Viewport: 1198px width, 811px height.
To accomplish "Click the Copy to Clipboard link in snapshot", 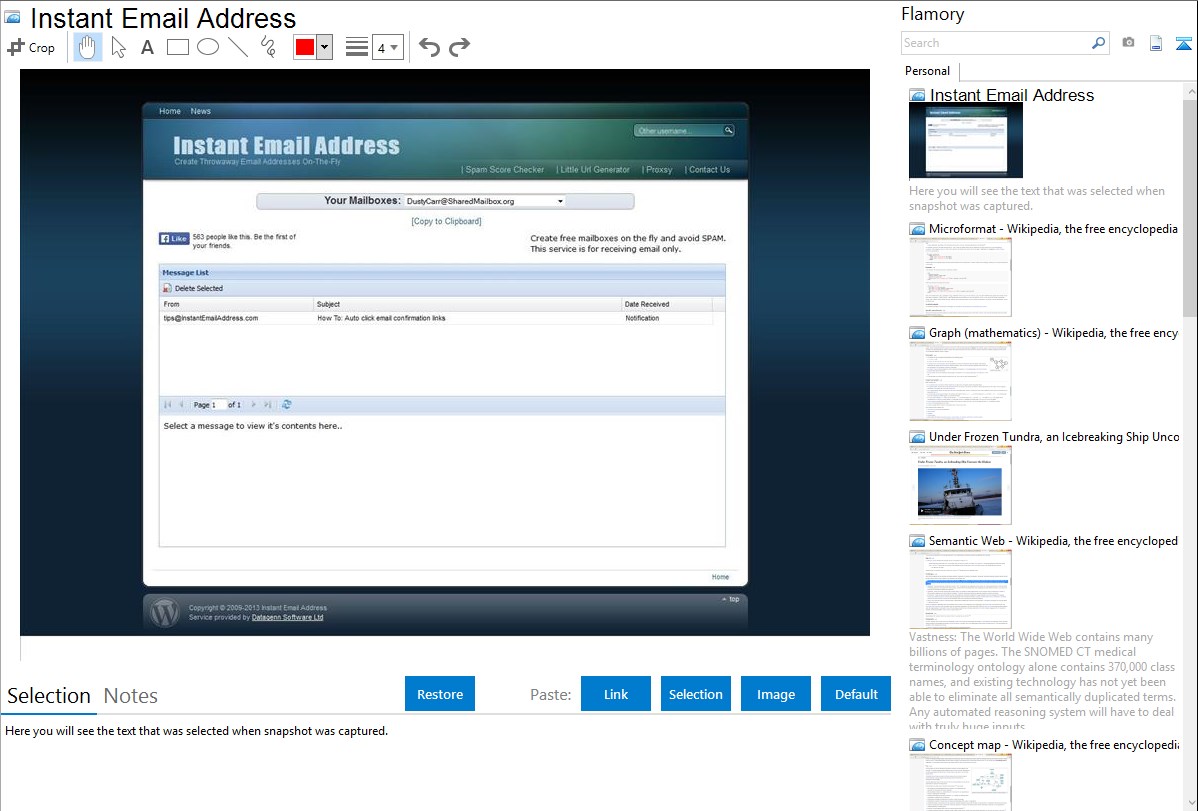I will pyautogui.click(x=446, y=221).
